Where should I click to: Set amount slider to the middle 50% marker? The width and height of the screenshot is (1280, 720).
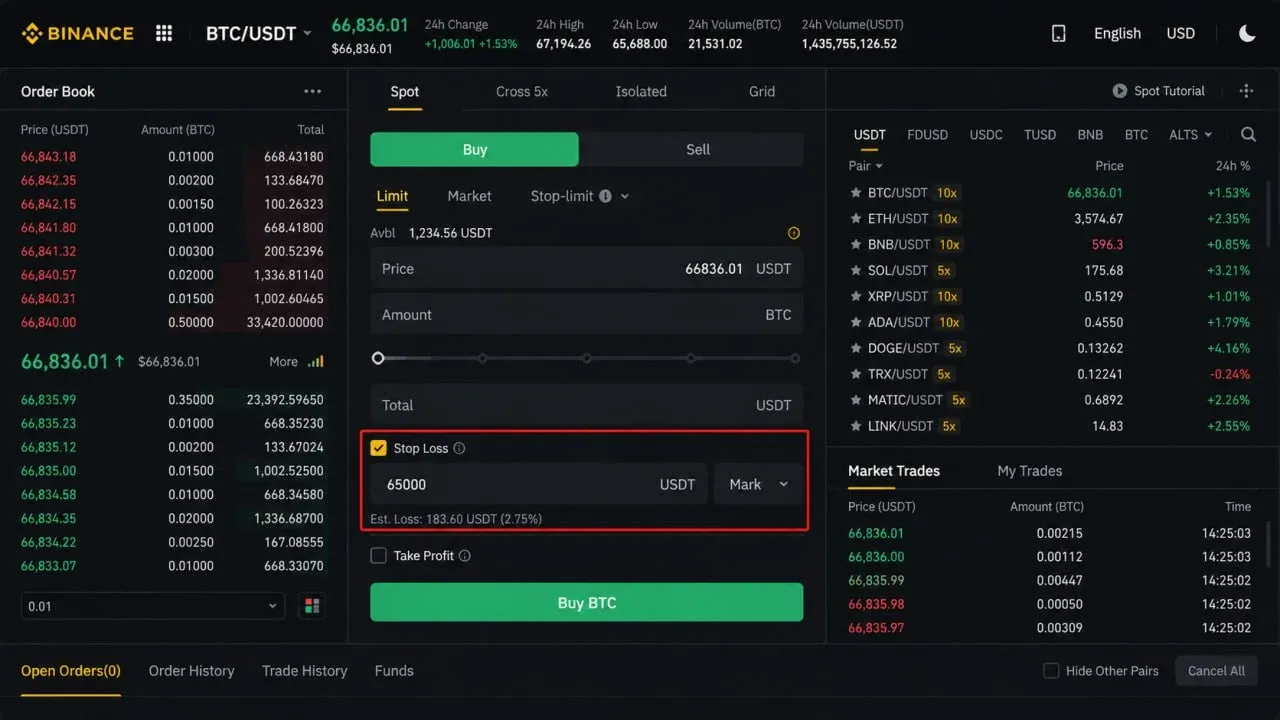point(587,358)
